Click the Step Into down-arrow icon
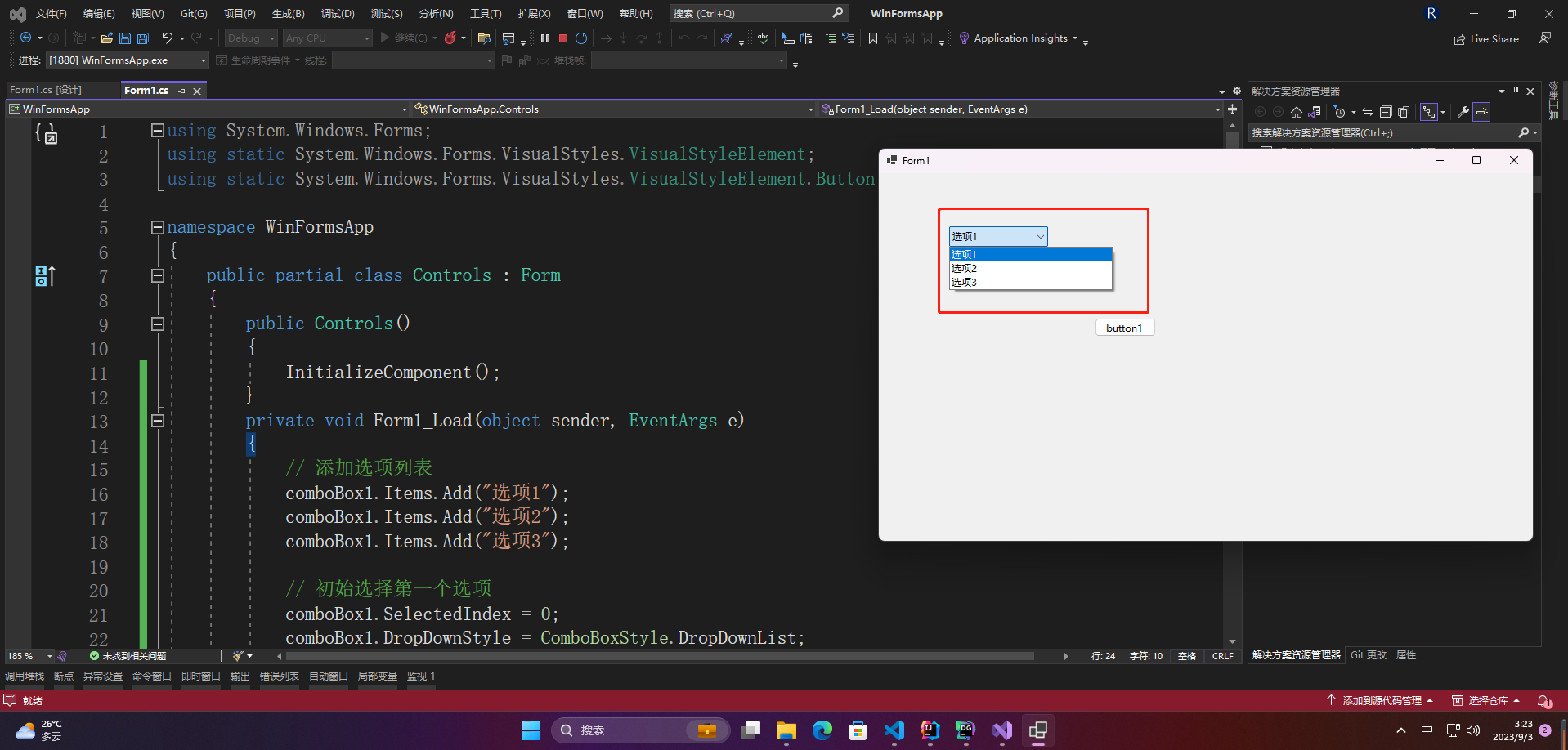Viewport: 1568px width, 750px height. click(624, 38)
